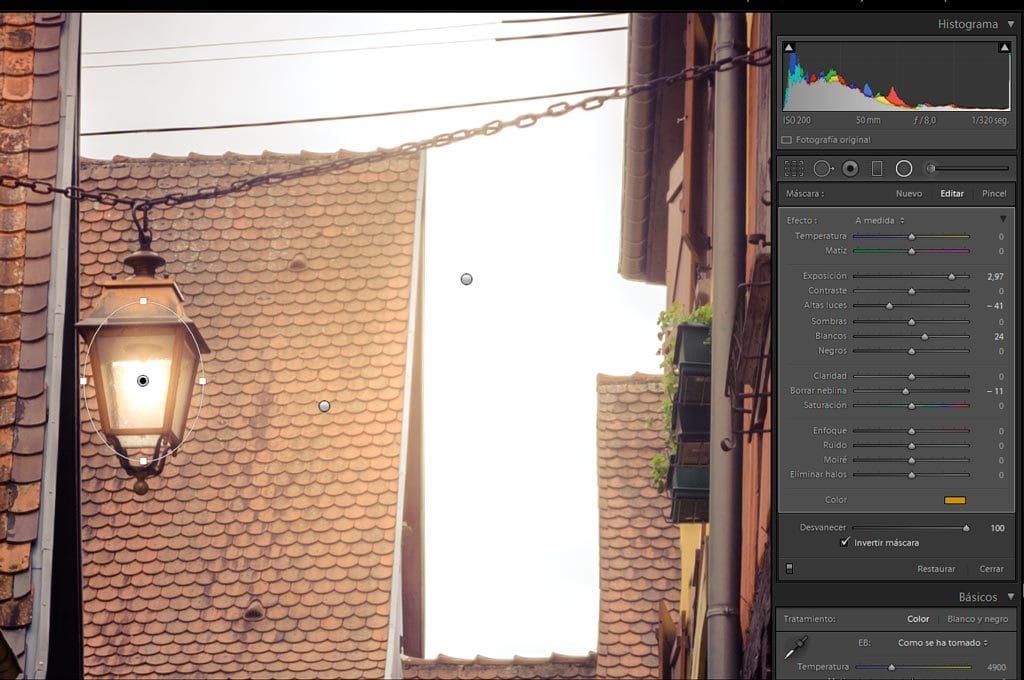Switch mask mode to Pincel
This screenshot has width=1024, height=680.
(994, 193)
